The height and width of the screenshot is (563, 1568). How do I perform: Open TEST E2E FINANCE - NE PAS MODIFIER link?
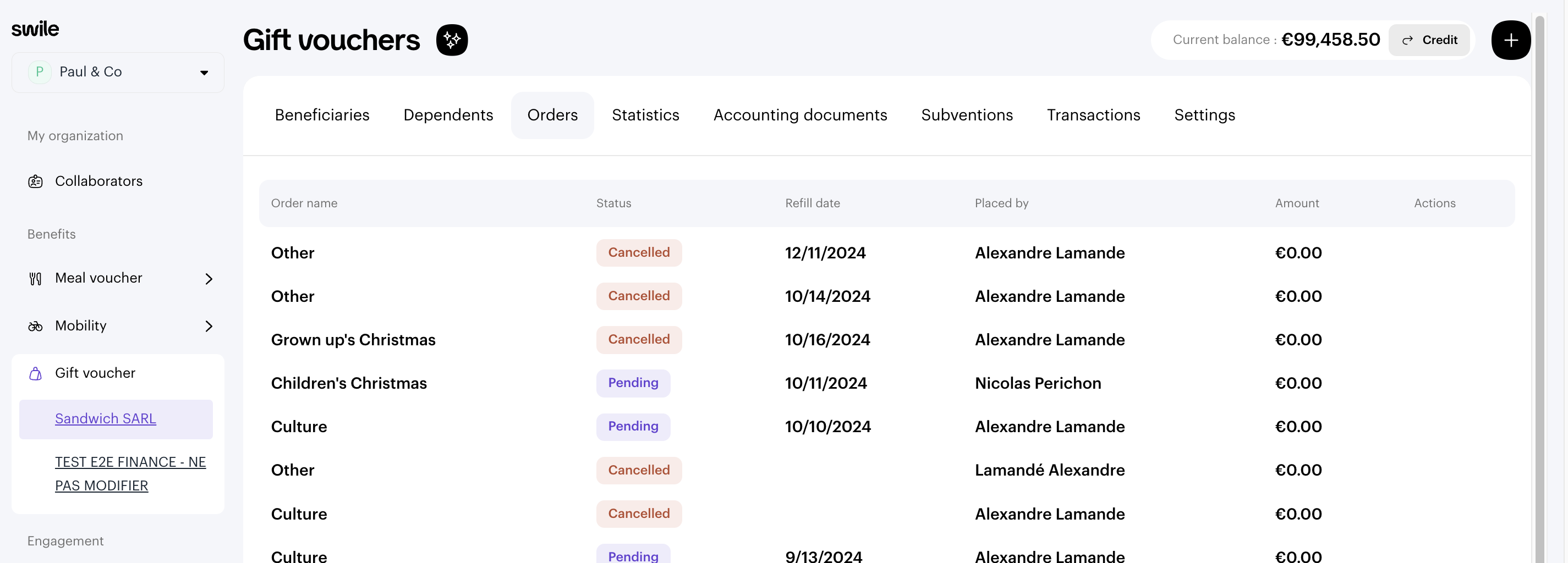click(130, 473)
